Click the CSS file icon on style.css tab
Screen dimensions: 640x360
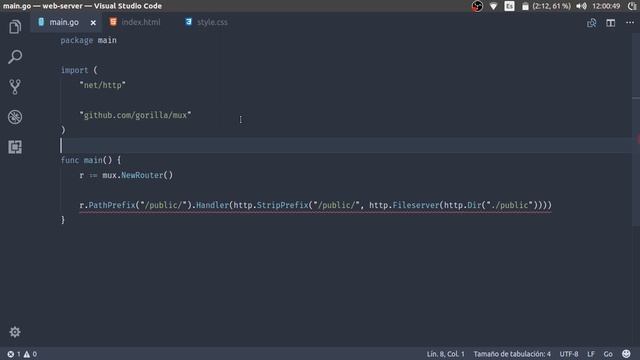click(x=188, y=22)
